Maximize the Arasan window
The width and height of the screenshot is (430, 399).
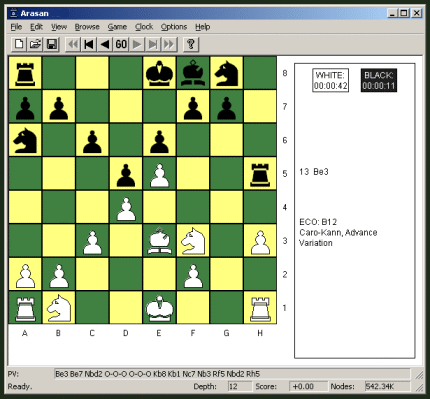pyautogui.click(x=404, y=13)
